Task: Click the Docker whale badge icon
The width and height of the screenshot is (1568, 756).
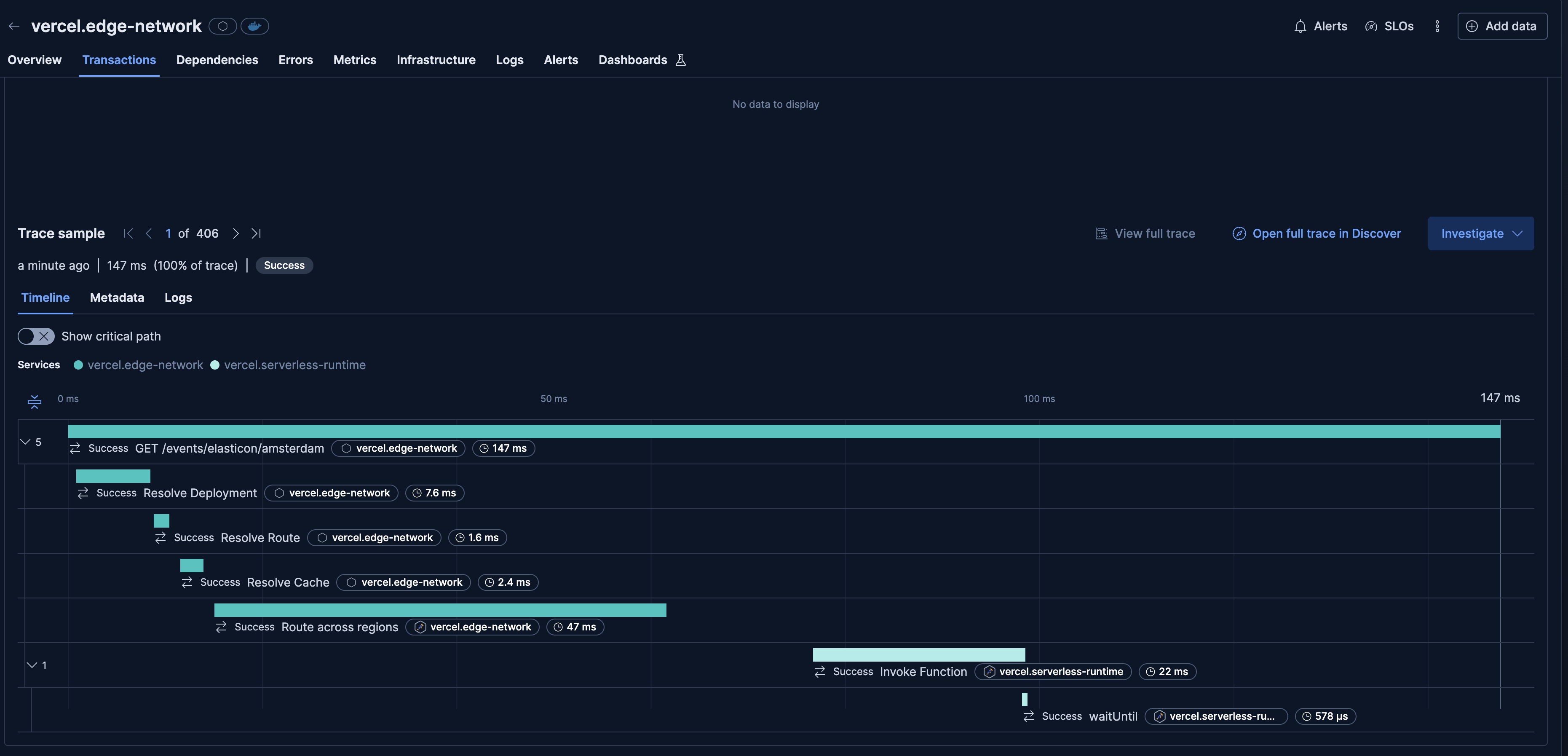Action: pos(254,26)
